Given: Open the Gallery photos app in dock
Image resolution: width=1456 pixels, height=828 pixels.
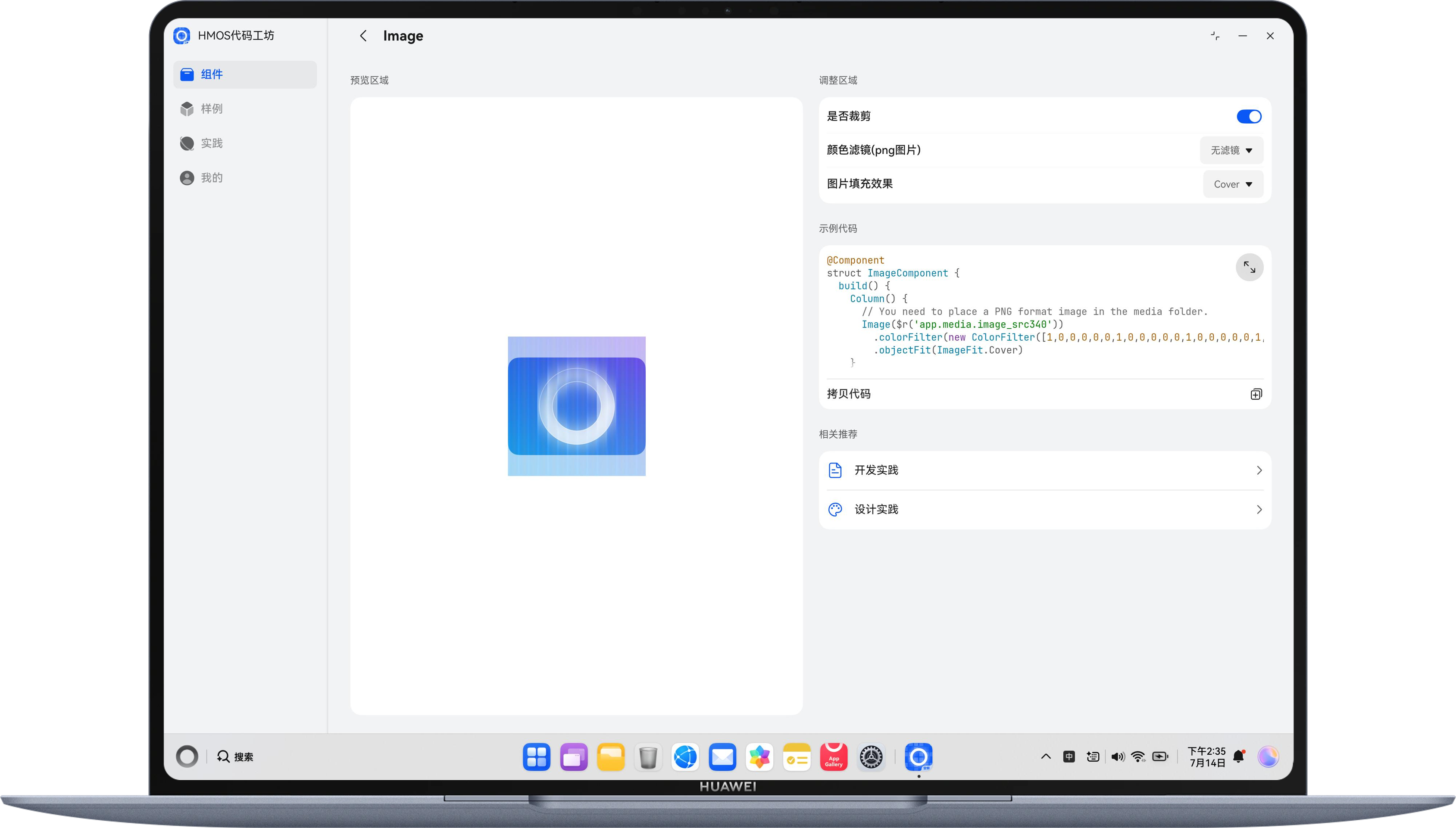Looking at the screenshot, I should pos(759,757).
